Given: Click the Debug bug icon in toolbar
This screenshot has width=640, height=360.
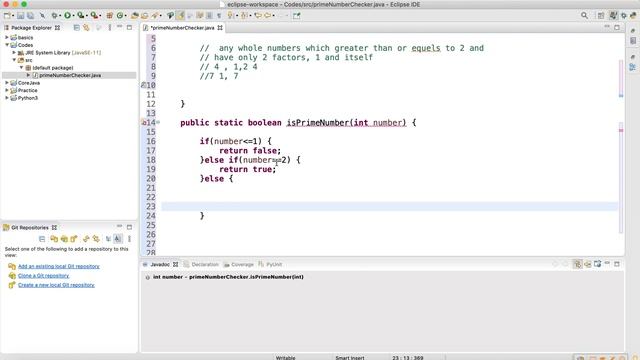Looking at the screenshot, I should tap(54, 16).
